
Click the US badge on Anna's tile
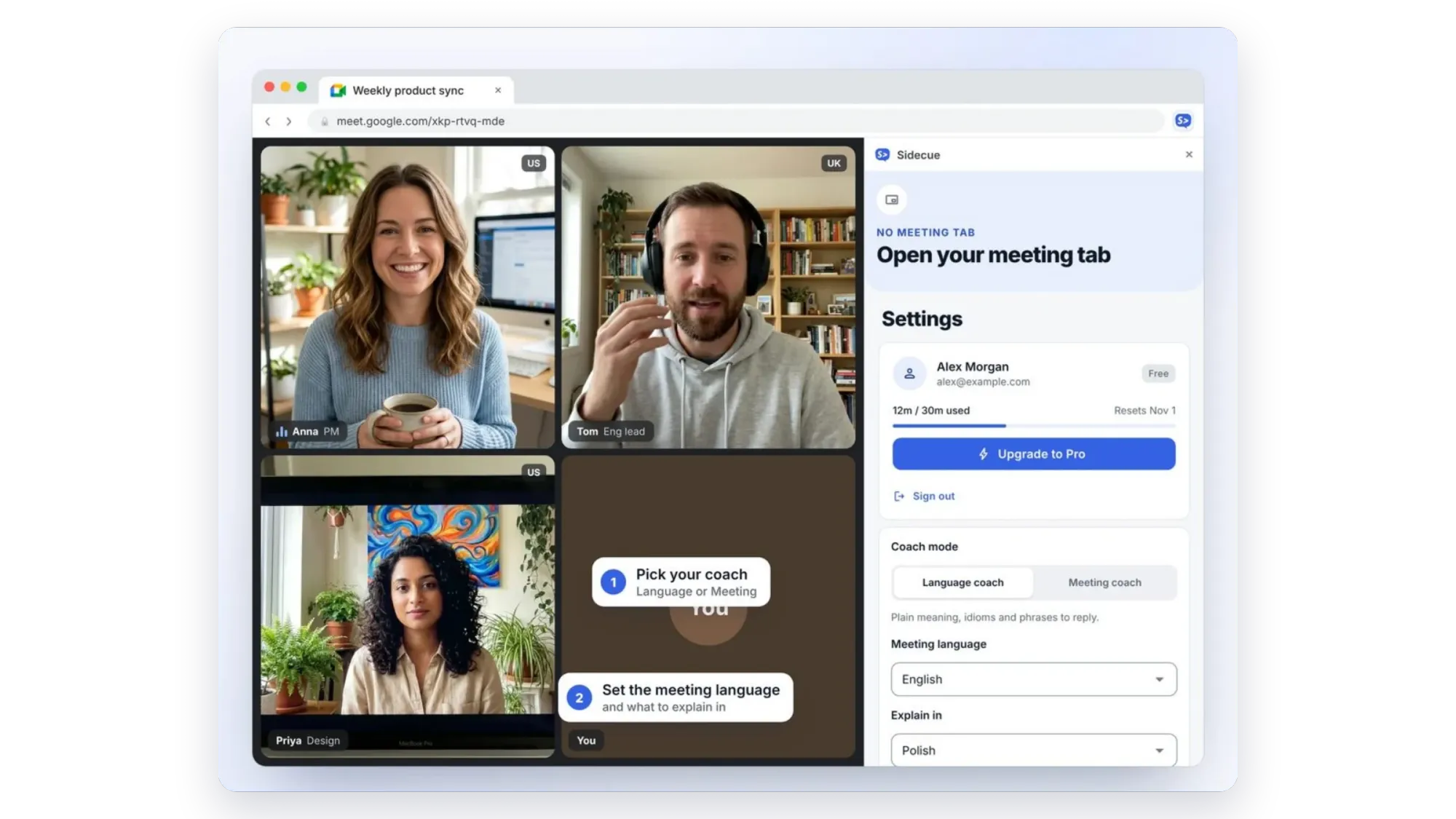[534, 163]
